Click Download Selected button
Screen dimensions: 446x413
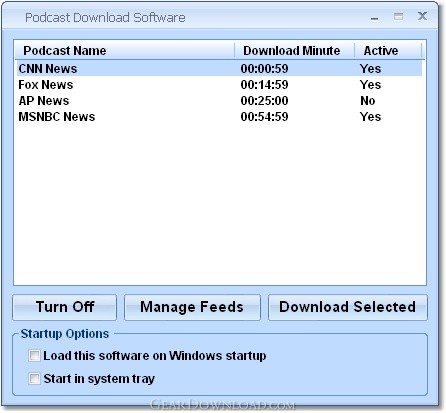click(x=347, y=307)
